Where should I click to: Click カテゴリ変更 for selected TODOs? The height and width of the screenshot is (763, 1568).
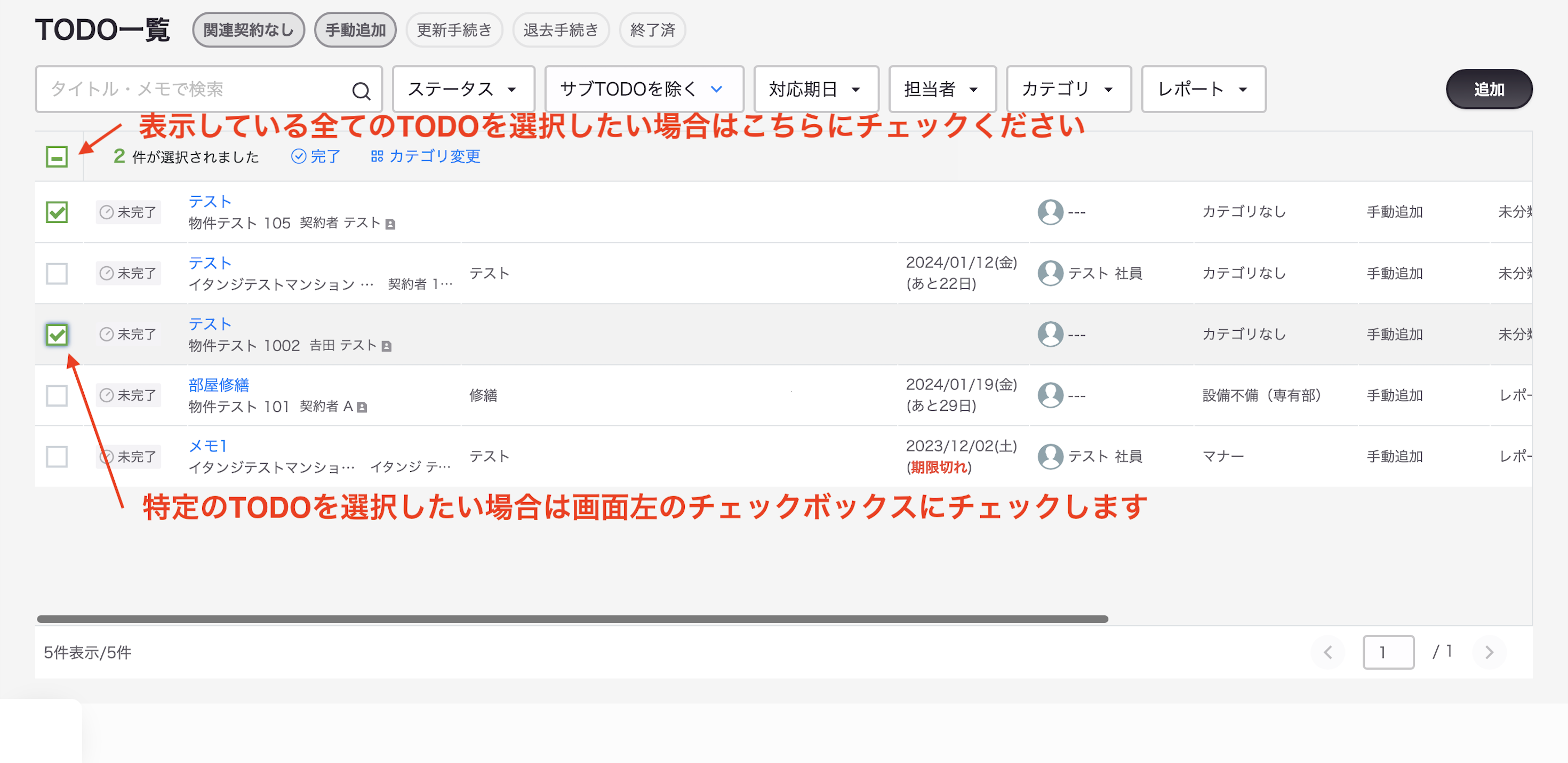pyautogui.click(x=426, y=156)
